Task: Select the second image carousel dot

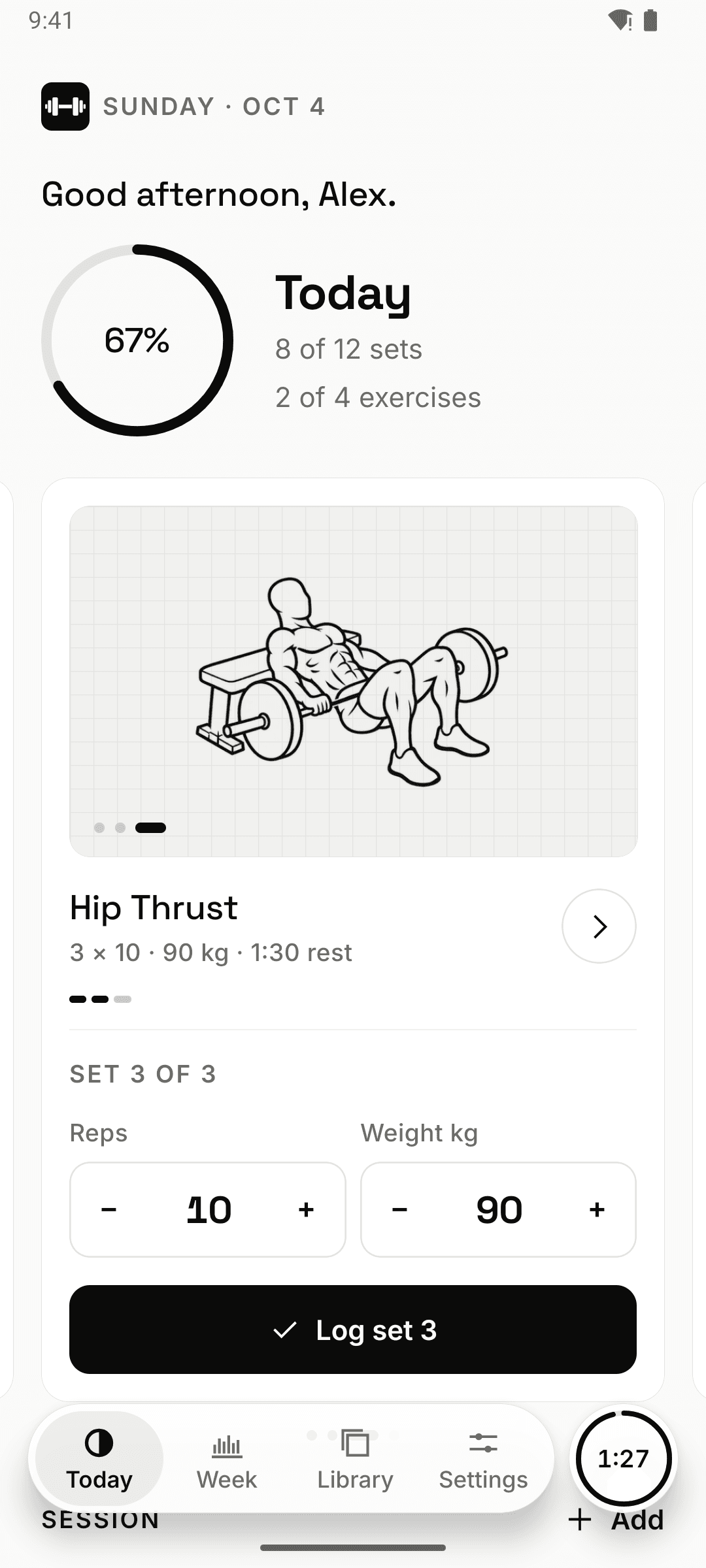Action: (x=120, y=828)
